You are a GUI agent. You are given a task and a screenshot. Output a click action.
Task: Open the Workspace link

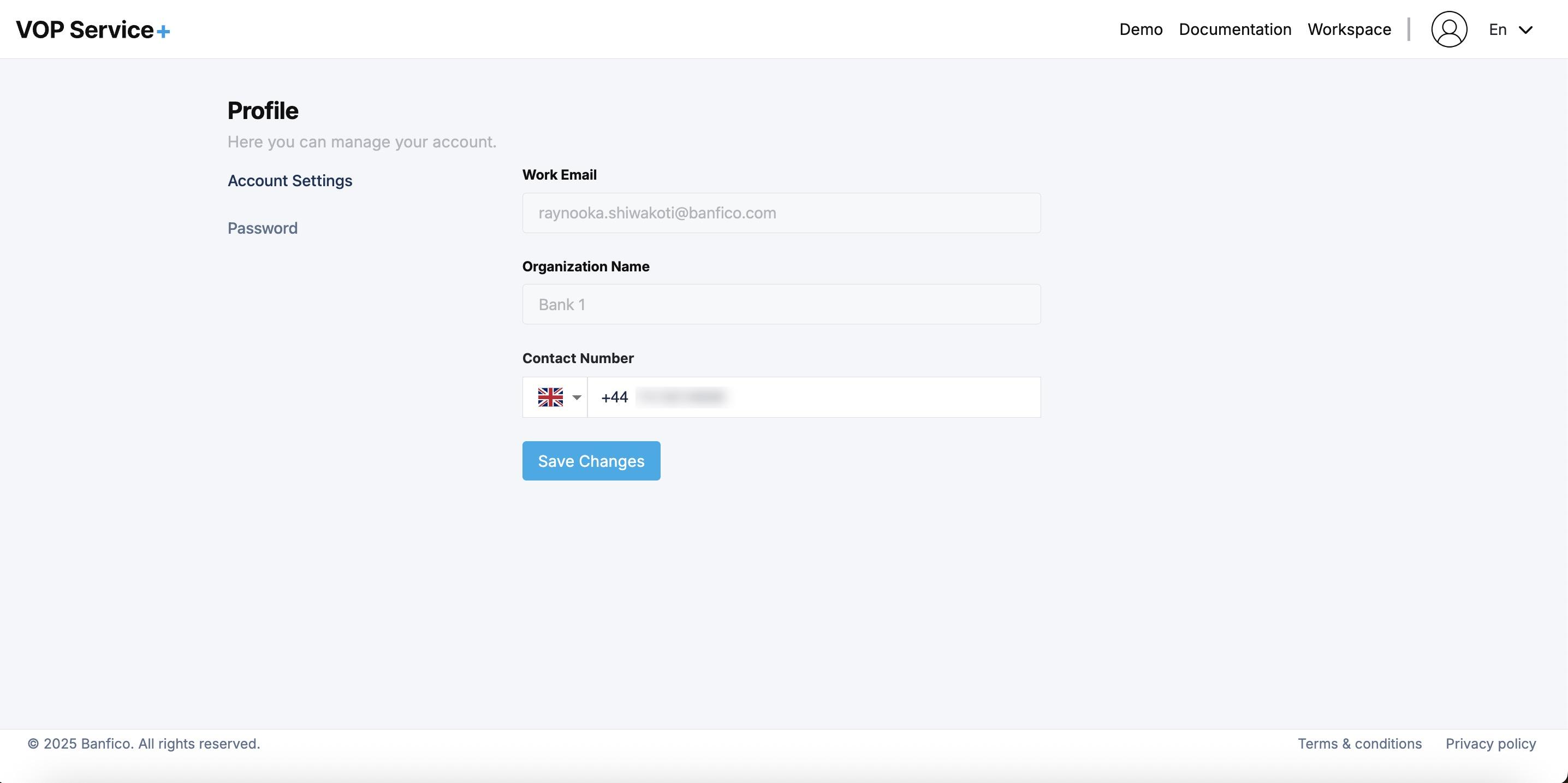tap(1349, 29)
